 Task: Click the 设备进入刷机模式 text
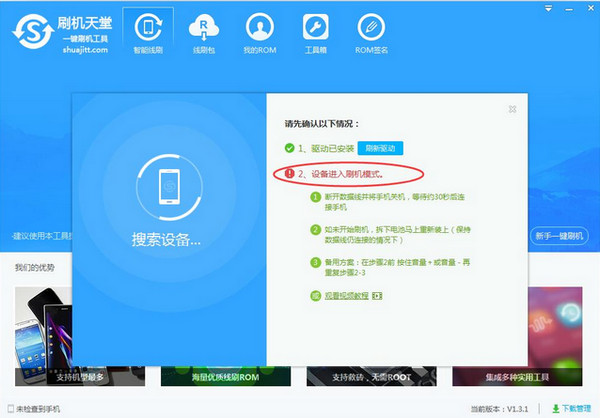tap(347, 174)
